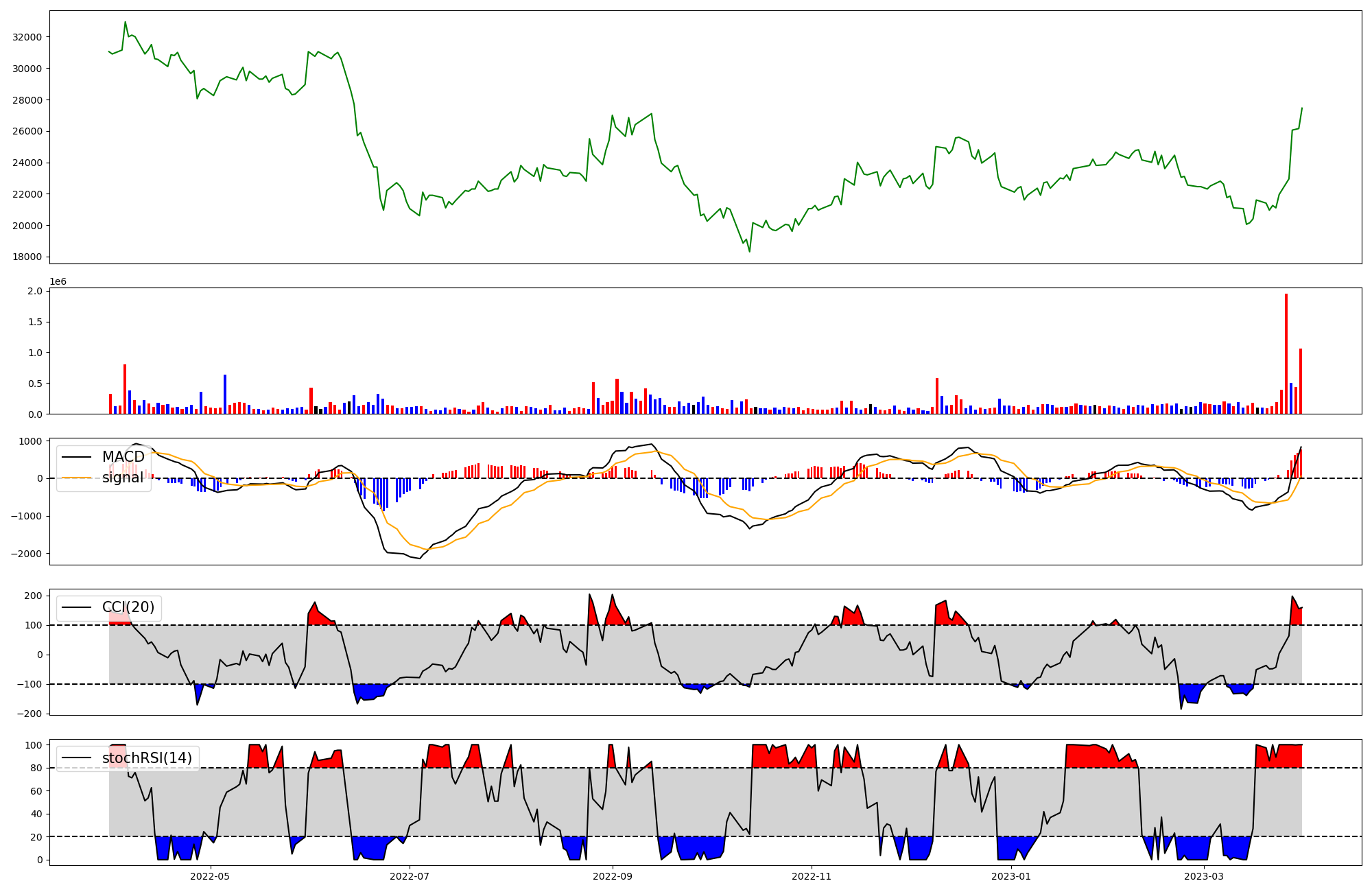Click the 2022-05 x-axis date label
This screenshot has height=892, width=1372.
(x=210, y=876)
